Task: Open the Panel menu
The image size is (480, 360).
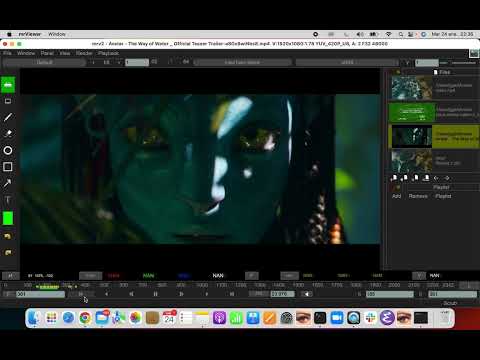Action: coord(47,53)
